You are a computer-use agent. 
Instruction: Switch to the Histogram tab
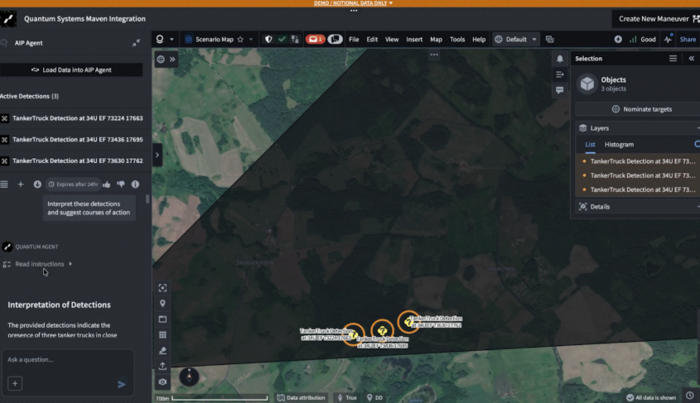pos(619,145)
